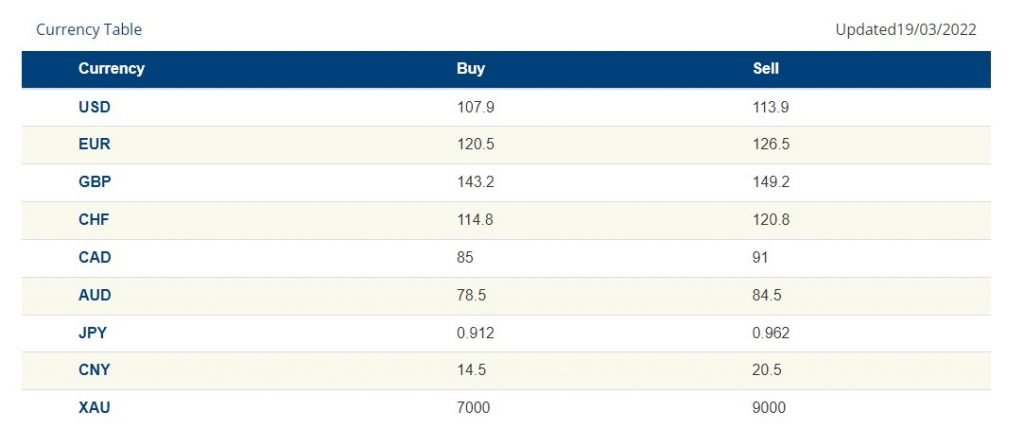Click the GBP sell value 149.2
This screenshot has width=1024, height=445.
(771, 182)
